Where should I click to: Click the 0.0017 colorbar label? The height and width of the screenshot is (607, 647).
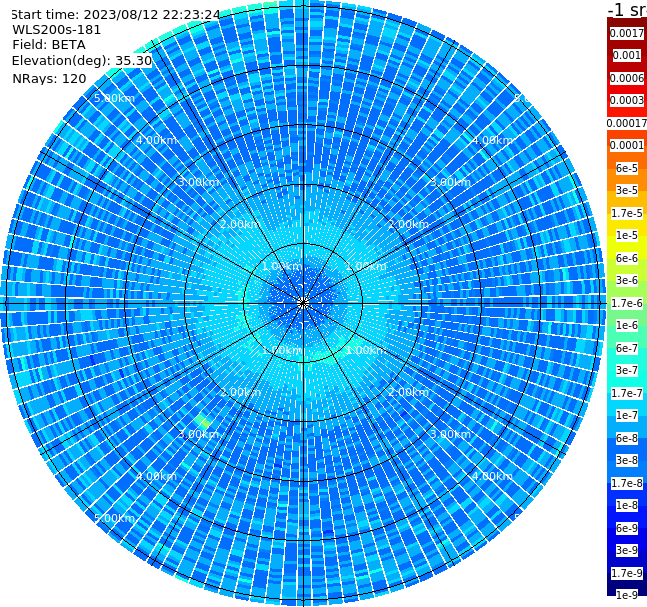[x=627, y=33]
